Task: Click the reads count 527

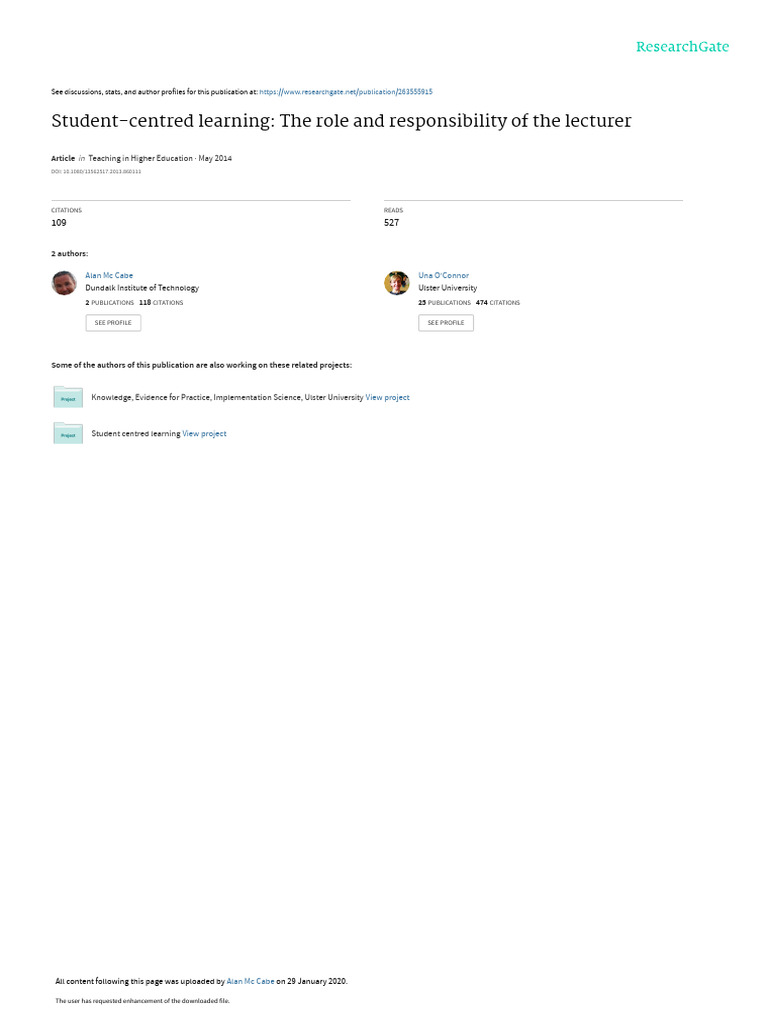Action: pos(391,223)
